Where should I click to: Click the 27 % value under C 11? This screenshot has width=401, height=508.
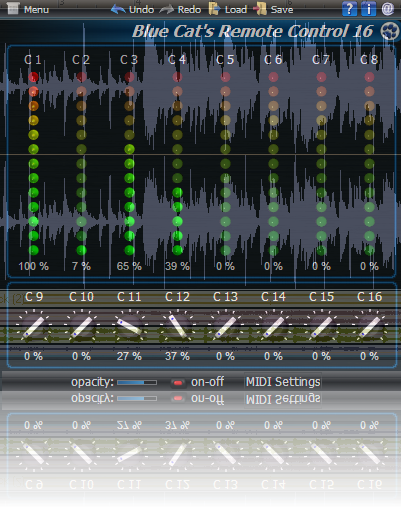[129, 356]
